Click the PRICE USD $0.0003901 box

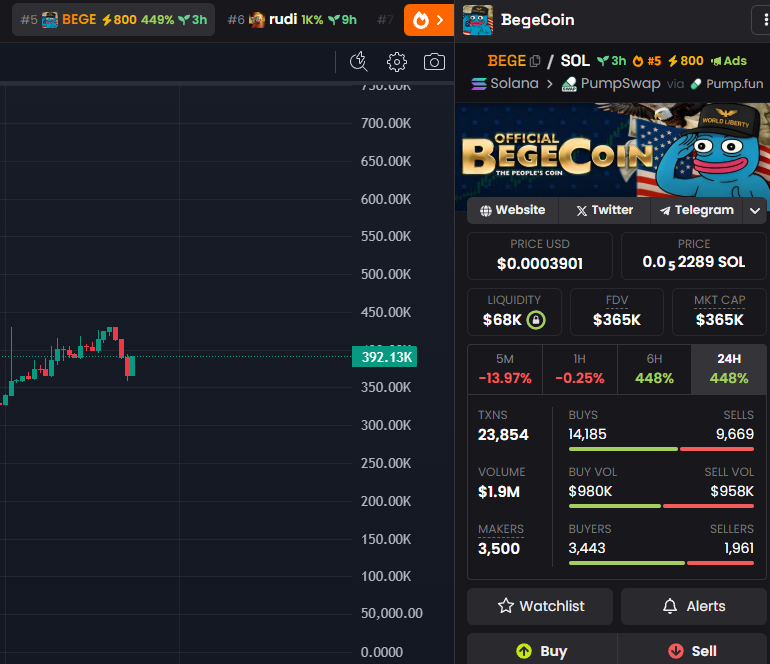(x=540, y=256)
